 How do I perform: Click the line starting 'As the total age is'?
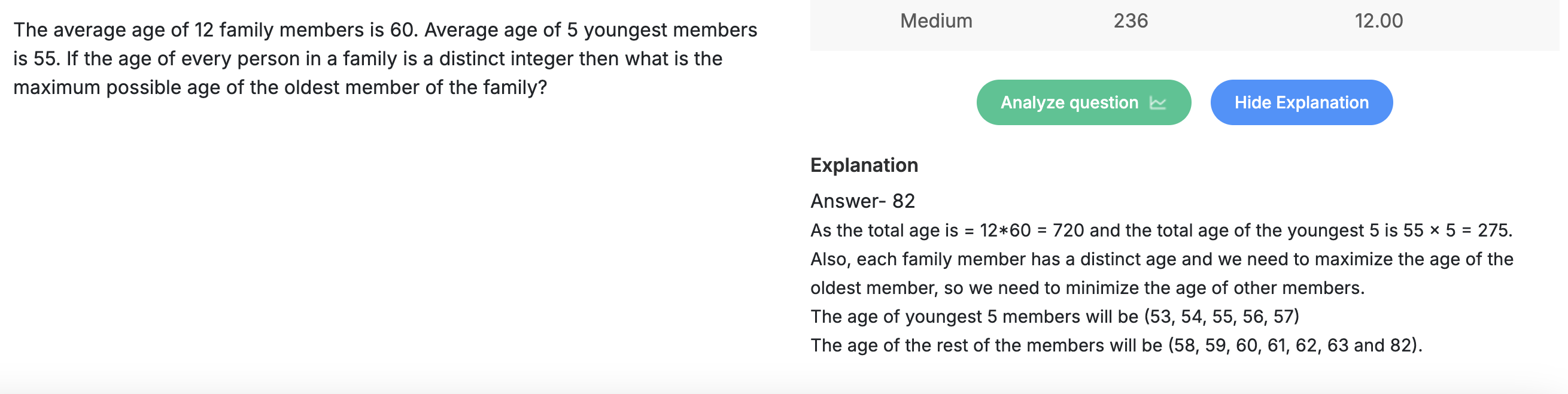[1162, 230]
